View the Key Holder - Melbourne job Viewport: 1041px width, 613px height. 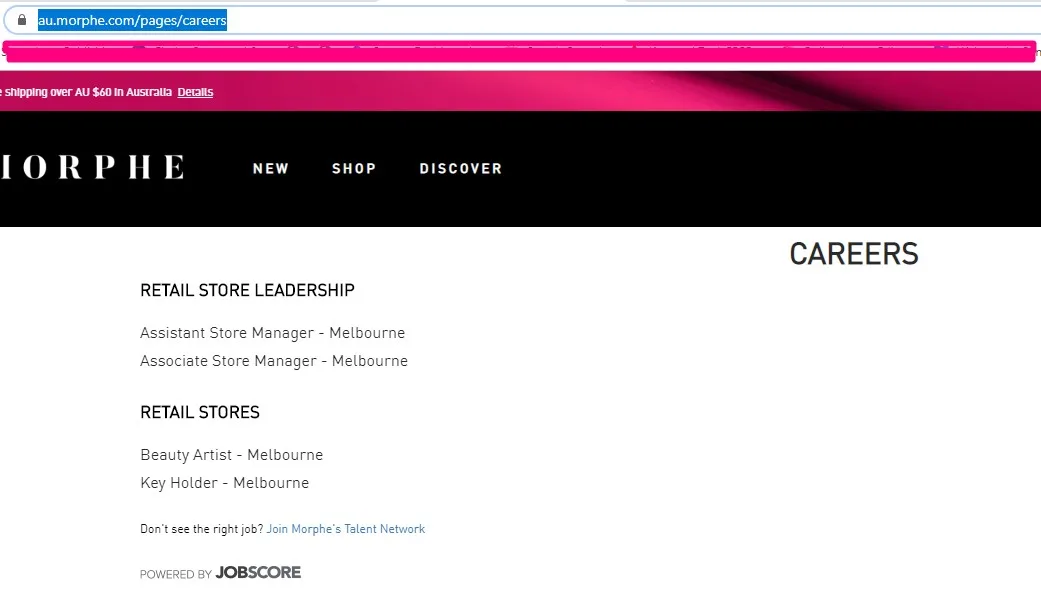224,483
